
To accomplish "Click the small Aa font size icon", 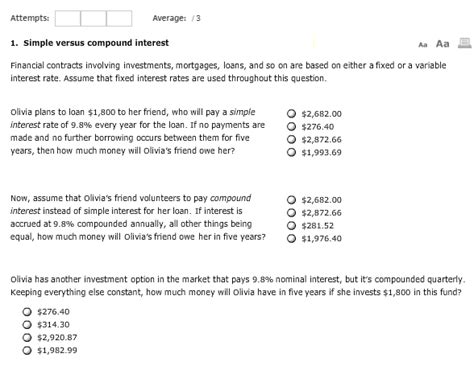I will 423,44.
